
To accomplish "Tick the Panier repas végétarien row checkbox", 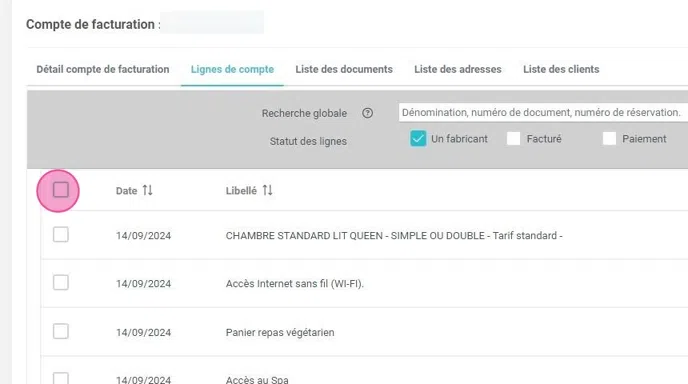I will 61,331.
